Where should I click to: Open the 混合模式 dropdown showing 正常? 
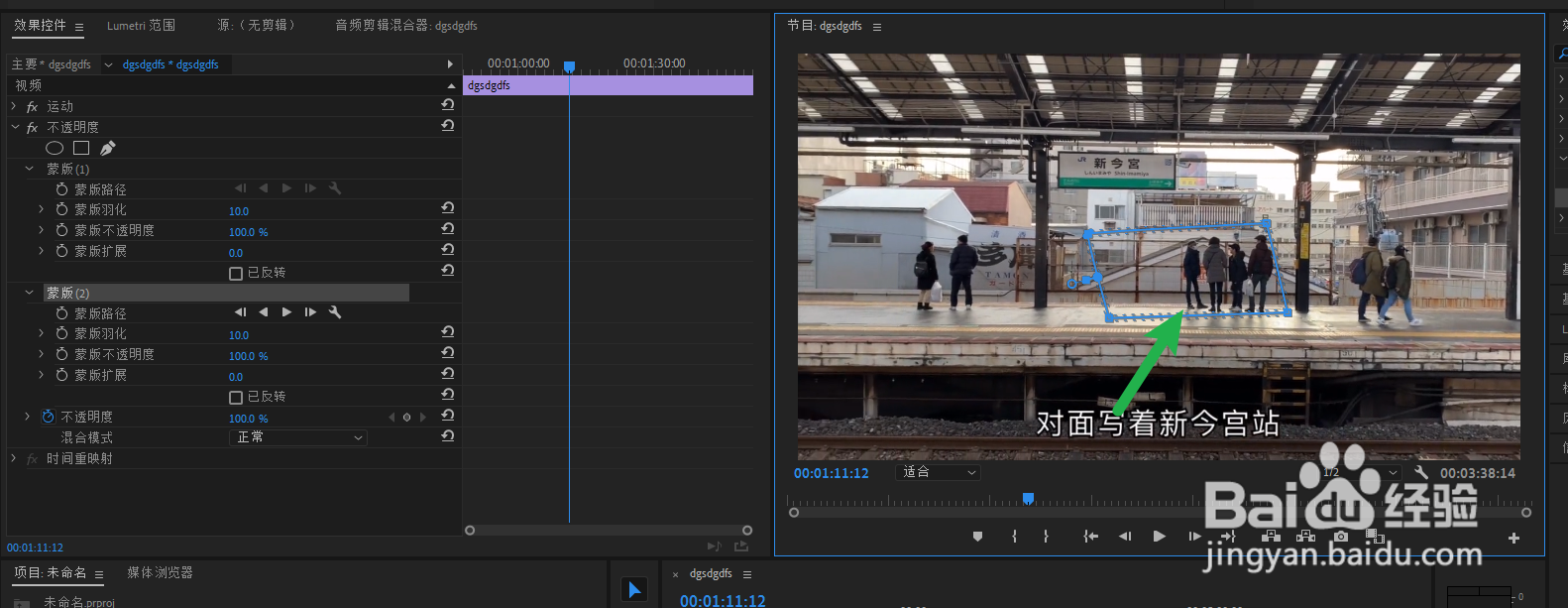click(298, 437)
